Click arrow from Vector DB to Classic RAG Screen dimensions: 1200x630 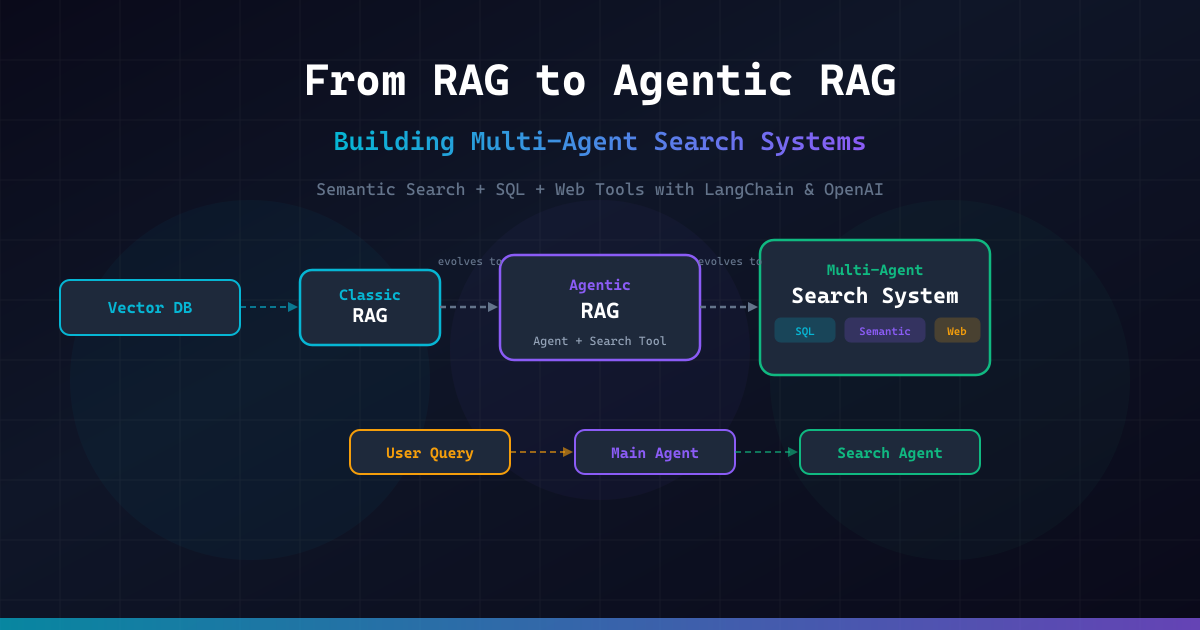[x=269, y=307]
